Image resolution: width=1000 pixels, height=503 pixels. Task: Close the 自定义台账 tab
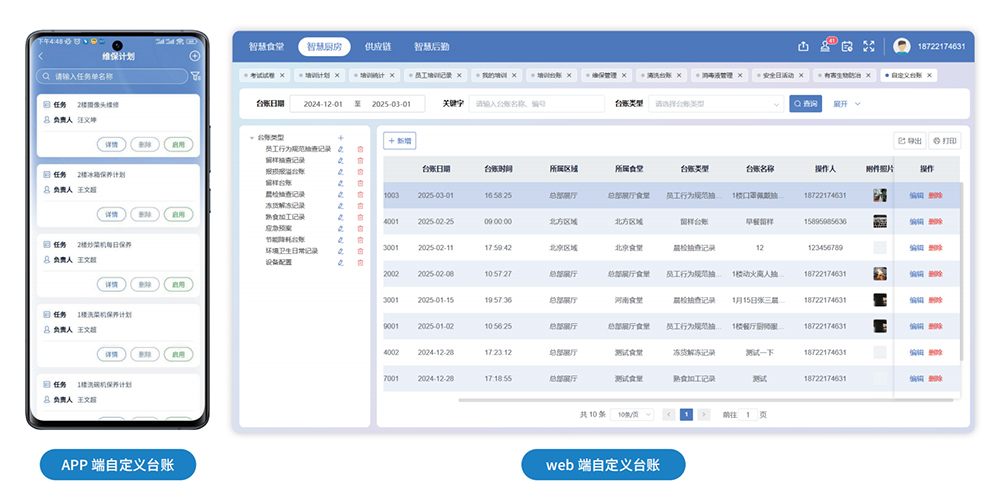[929, 75]
